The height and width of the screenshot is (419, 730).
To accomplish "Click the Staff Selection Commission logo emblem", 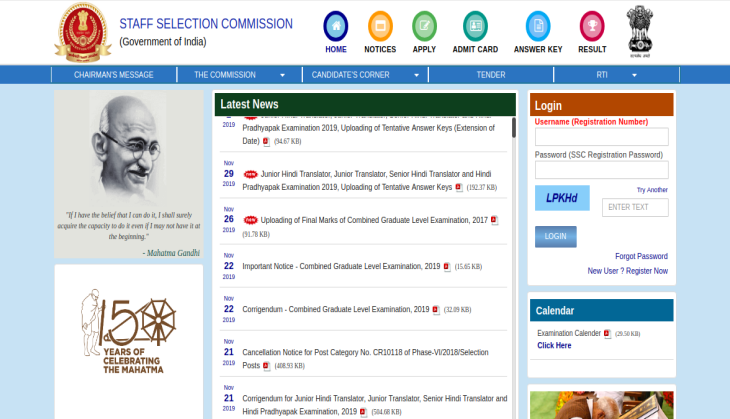I will pos(83,33).
